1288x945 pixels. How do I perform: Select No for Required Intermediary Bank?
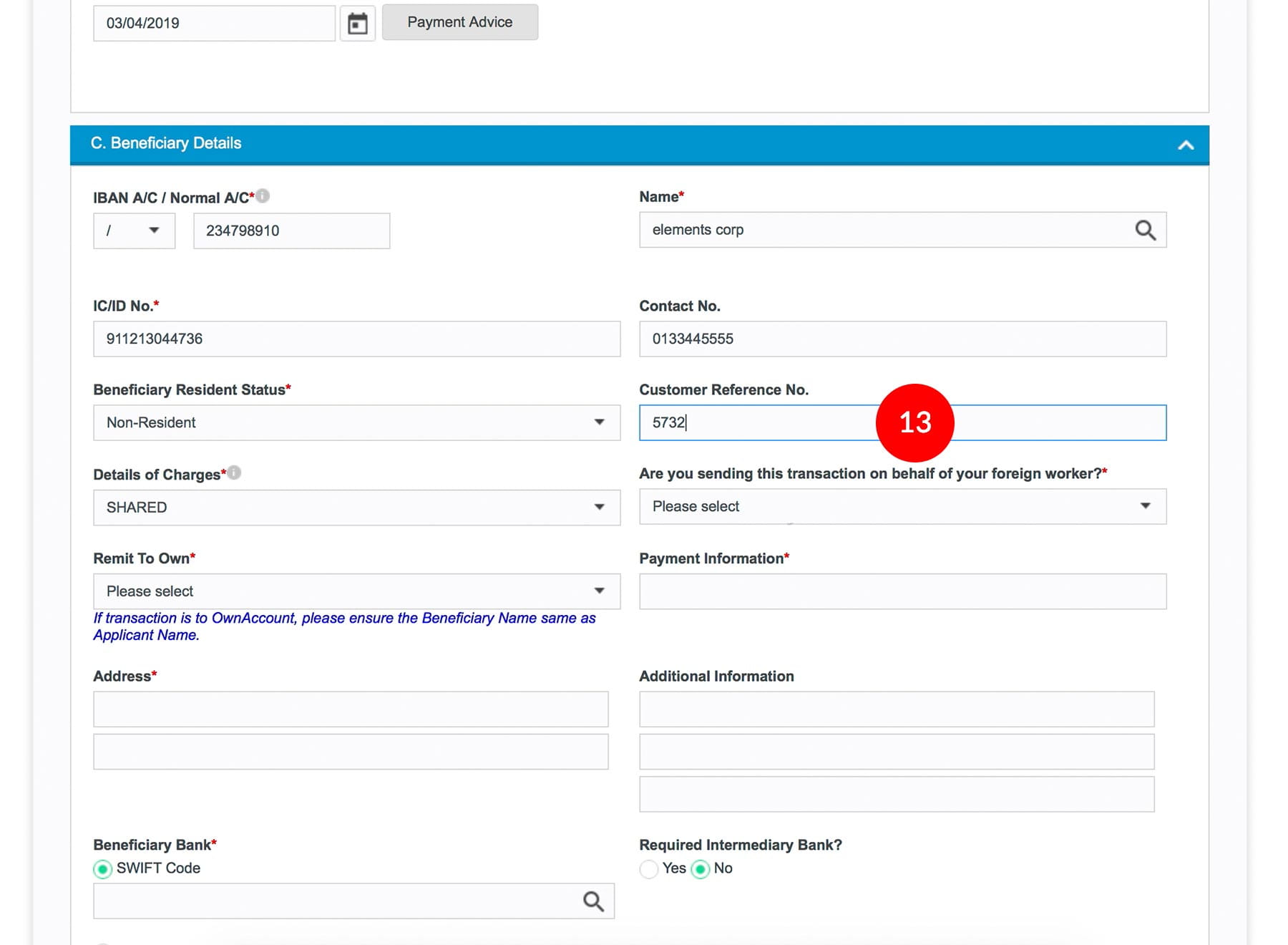[701, 868]
